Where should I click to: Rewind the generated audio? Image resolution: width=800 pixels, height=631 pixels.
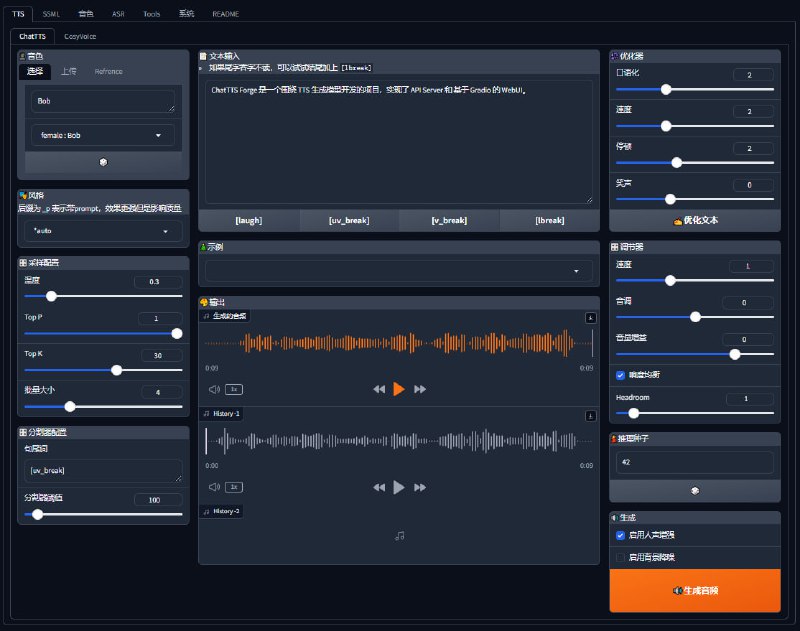[x=378, y=389]
